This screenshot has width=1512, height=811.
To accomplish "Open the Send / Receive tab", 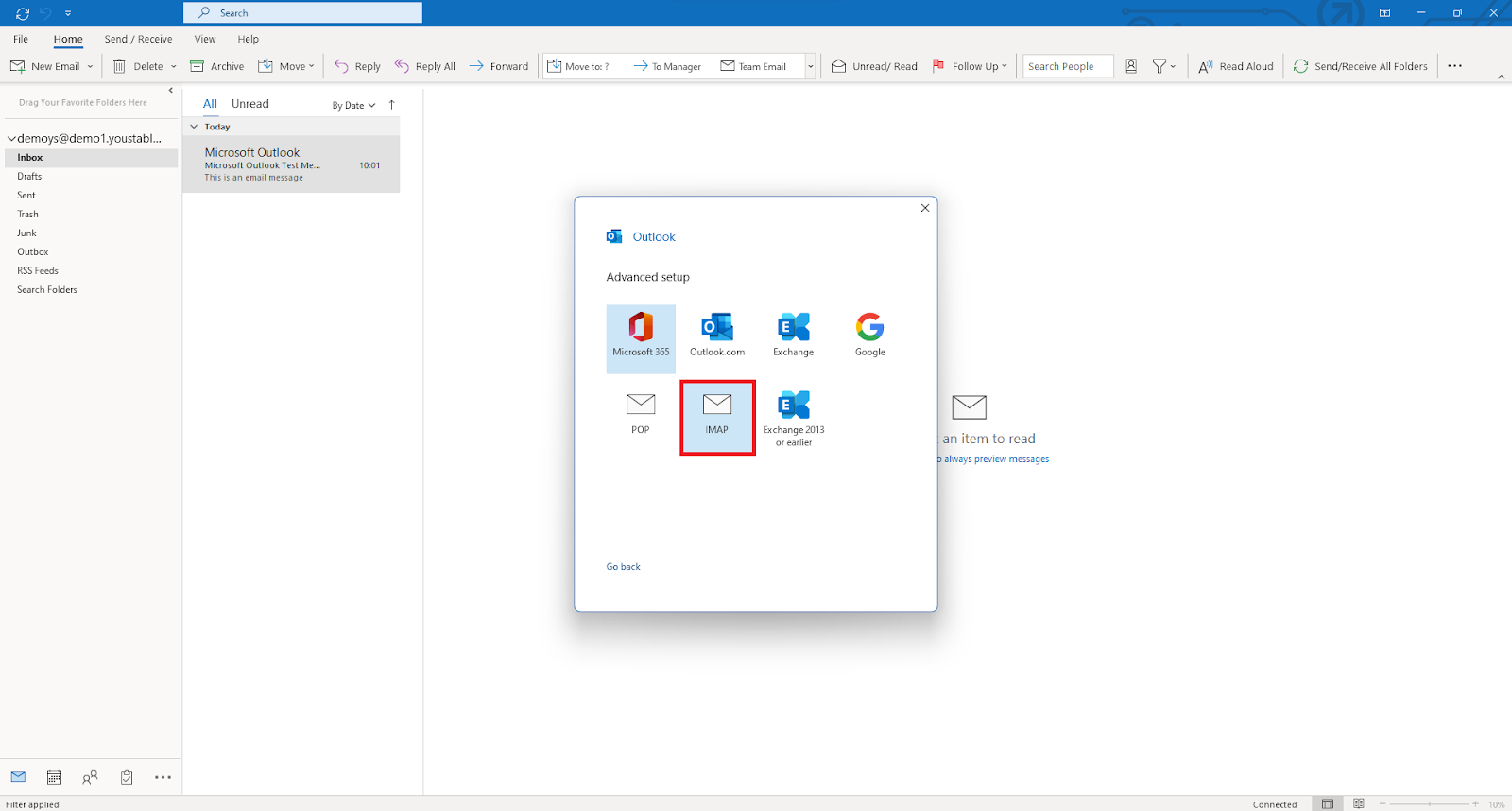I will (138, 39).
